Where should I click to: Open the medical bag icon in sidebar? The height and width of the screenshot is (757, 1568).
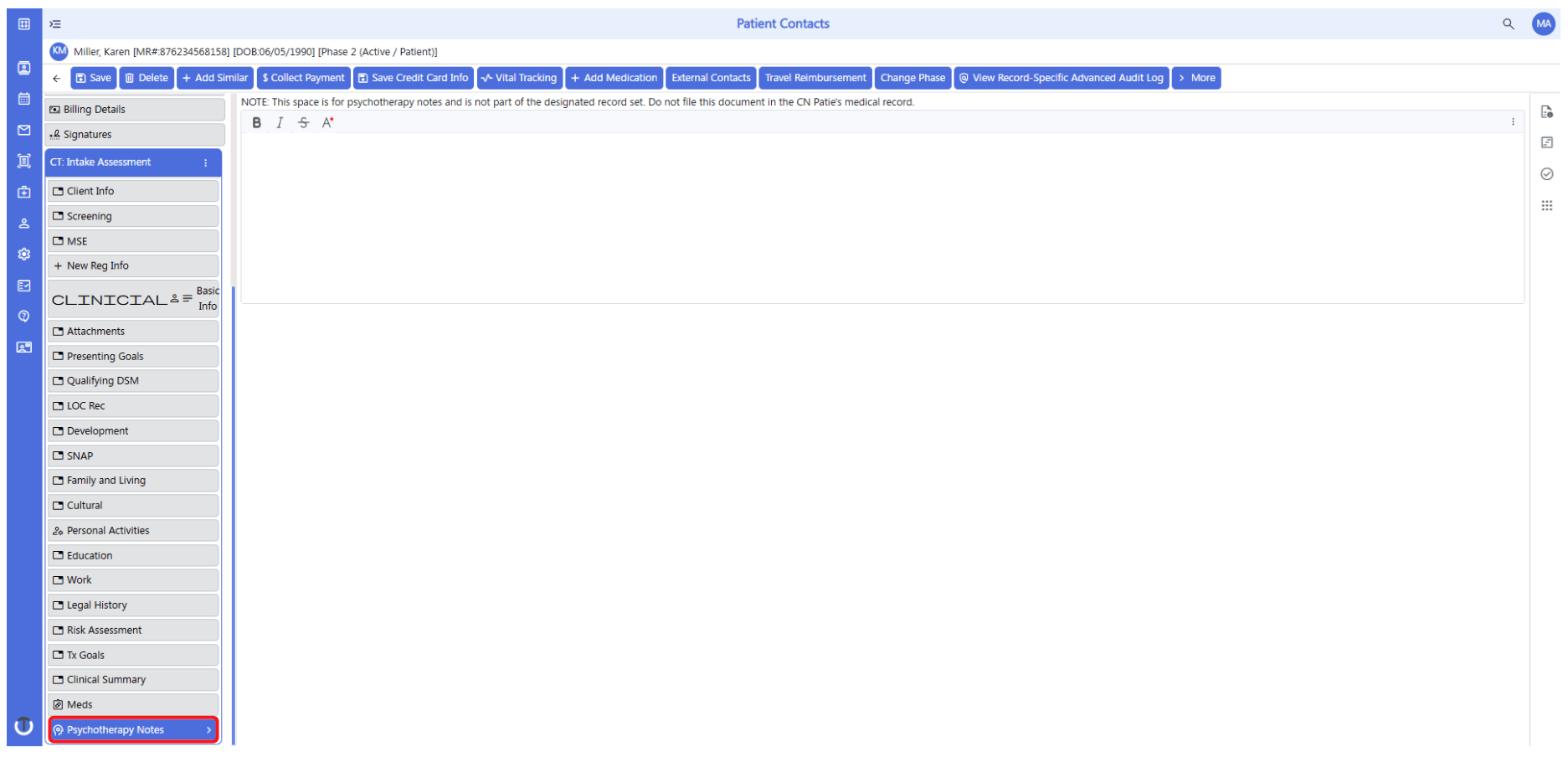(x=24, y=193)
